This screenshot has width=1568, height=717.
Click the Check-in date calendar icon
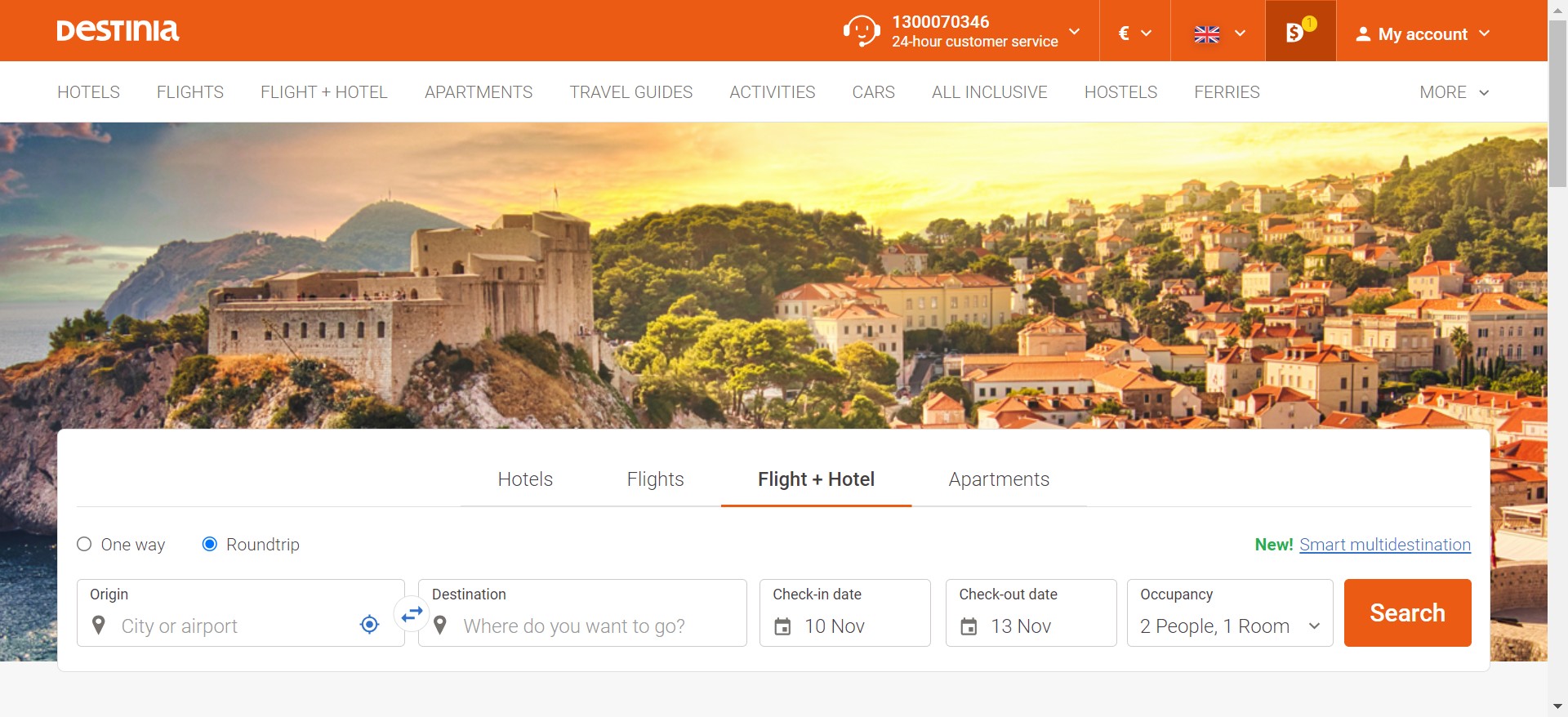coord(782,626)
